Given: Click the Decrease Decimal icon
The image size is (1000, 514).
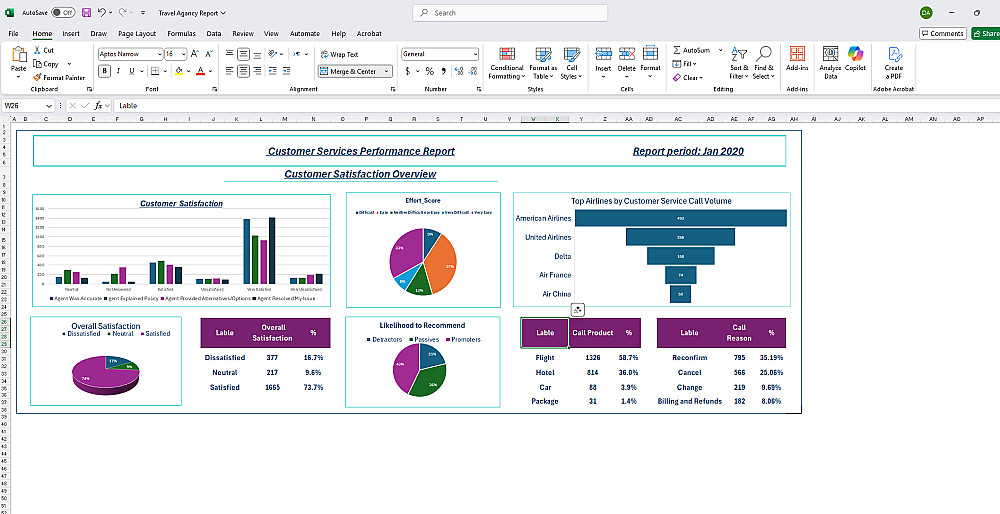Looking at the screenshot, I should [473, 71].
